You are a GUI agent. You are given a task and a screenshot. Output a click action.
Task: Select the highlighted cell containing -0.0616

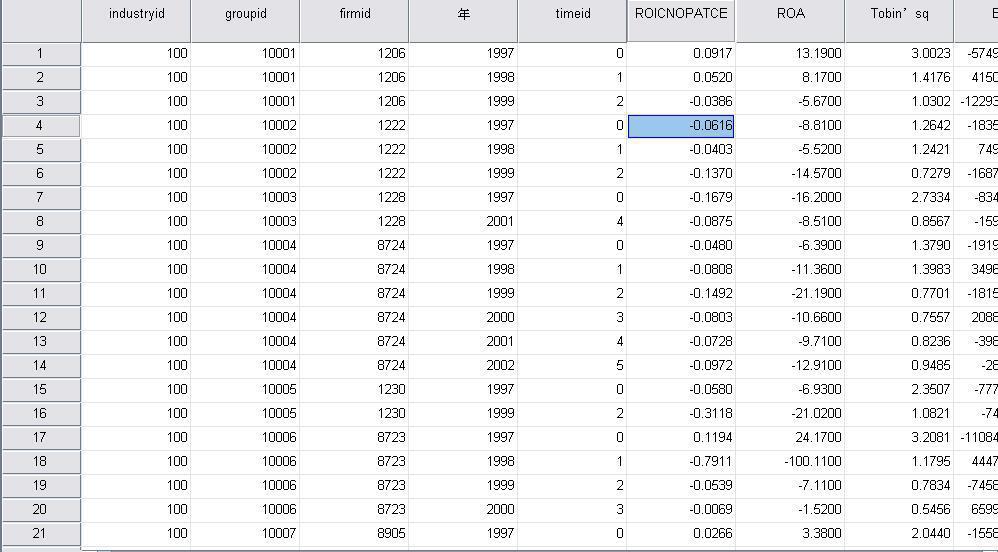coord(681,125)
